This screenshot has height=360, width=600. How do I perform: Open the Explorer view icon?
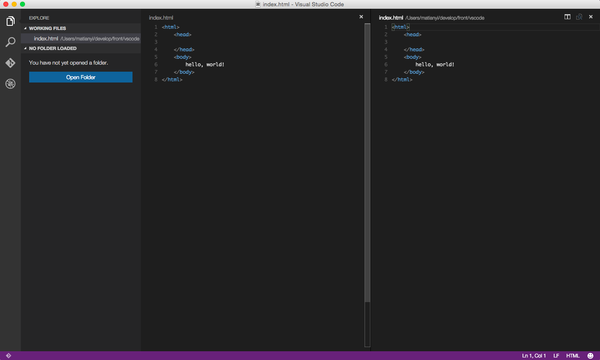[x=10, y=21]
